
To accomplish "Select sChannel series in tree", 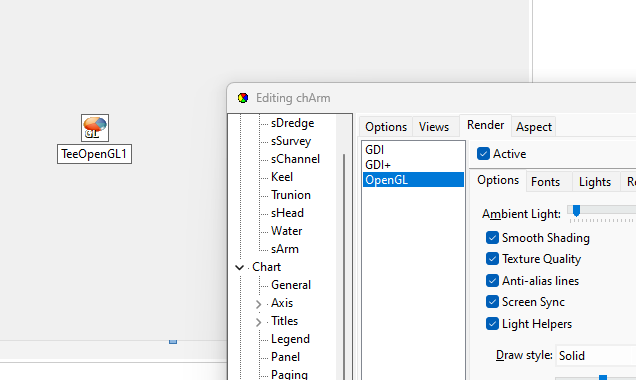I will 295,159.
